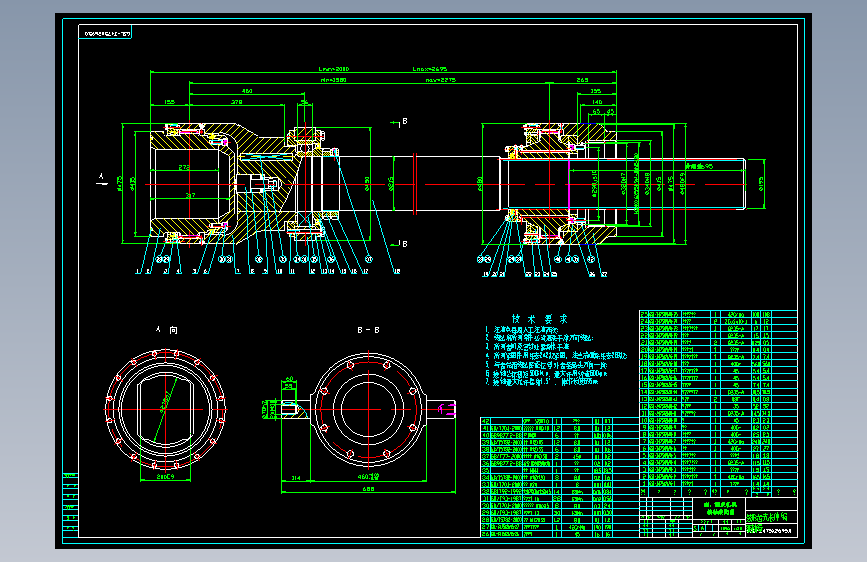The width and height of the screenshot is (867, 562).
Task: Pick the "195" dimension value
Action: pyautogui.click(x=596, y=91)
